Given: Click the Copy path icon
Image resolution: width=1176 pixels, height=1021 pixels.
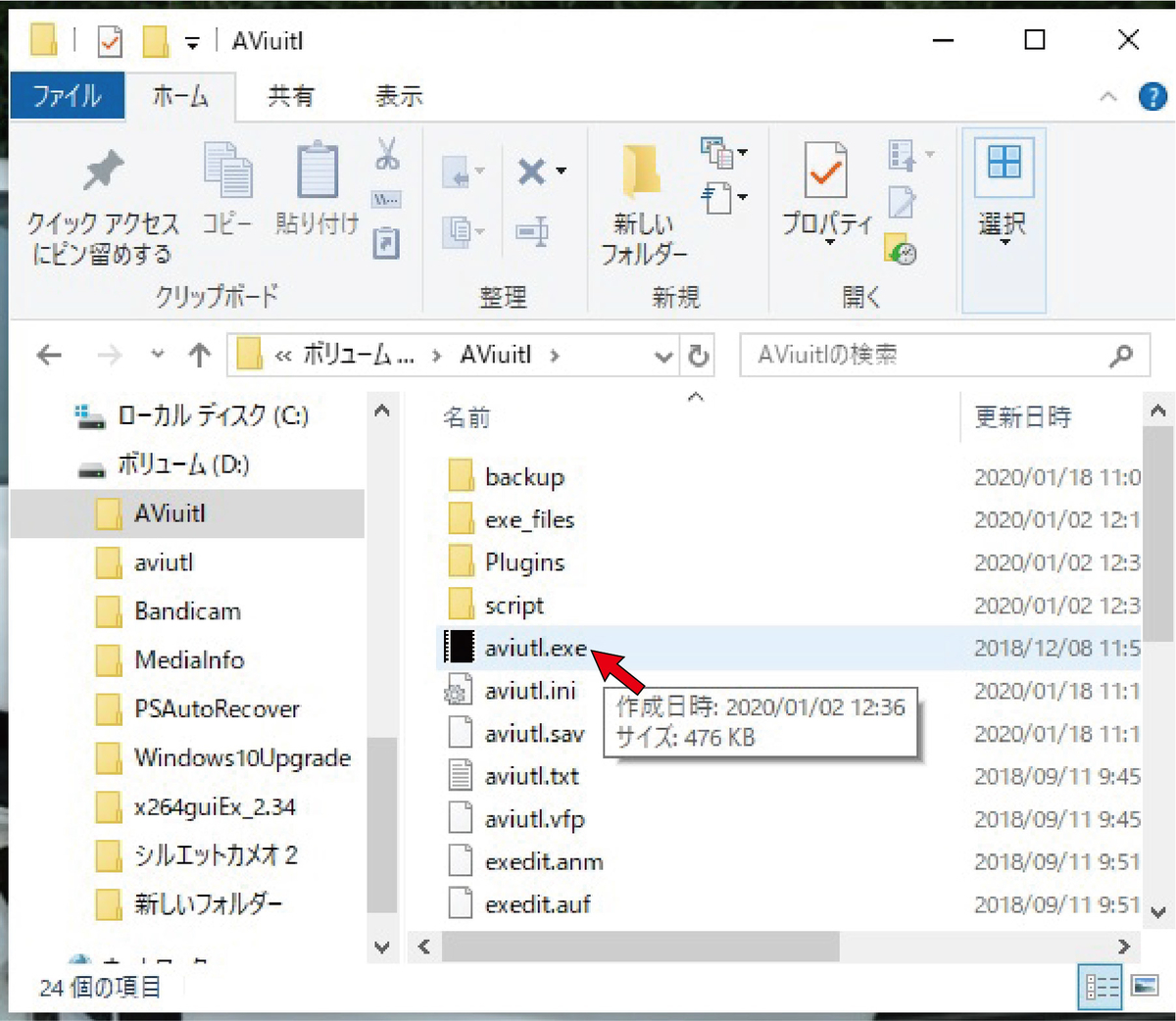Looking at the screenshot, I should [x=387, y=200].
